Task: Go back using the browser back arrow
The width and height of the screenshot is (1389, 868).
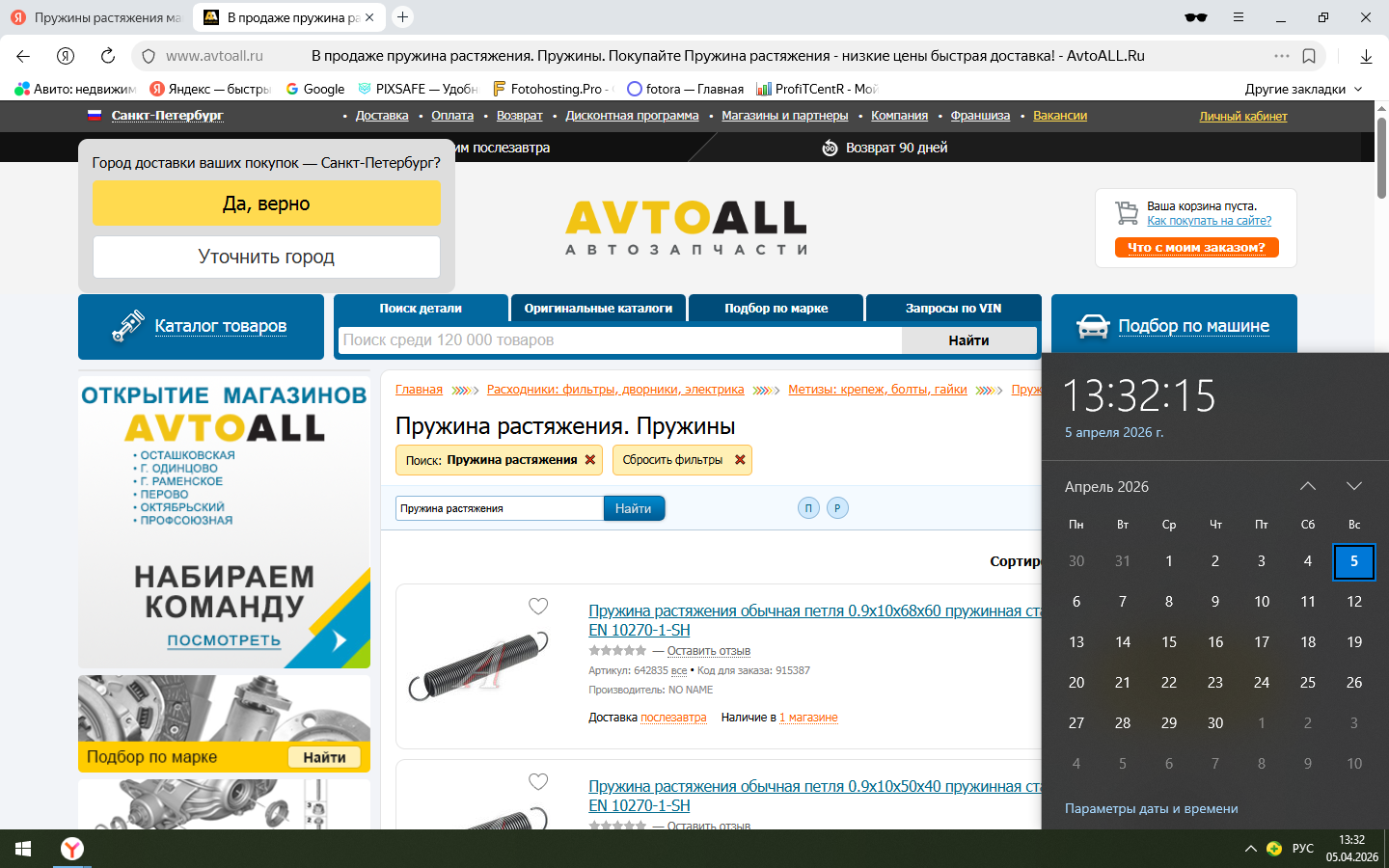Action: [23, 56]
